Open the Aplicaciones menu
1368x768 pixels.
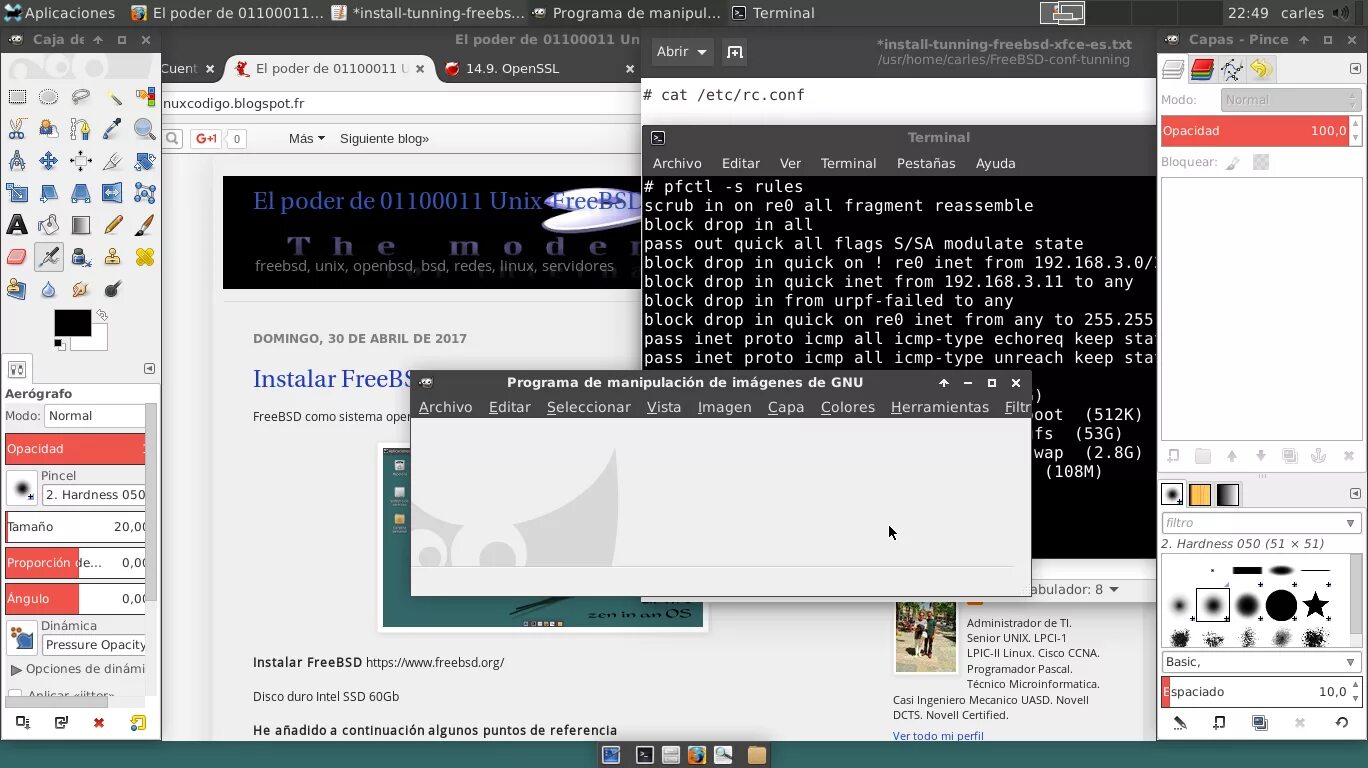pos(59,13)
